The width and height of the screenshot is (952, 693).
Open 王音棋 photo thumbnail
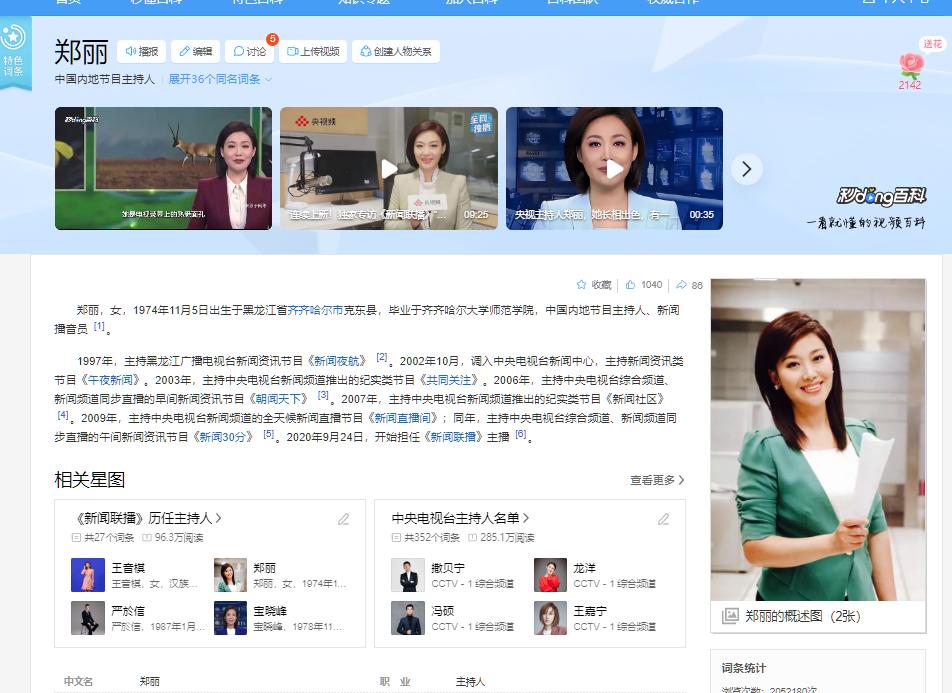point(88,575)
